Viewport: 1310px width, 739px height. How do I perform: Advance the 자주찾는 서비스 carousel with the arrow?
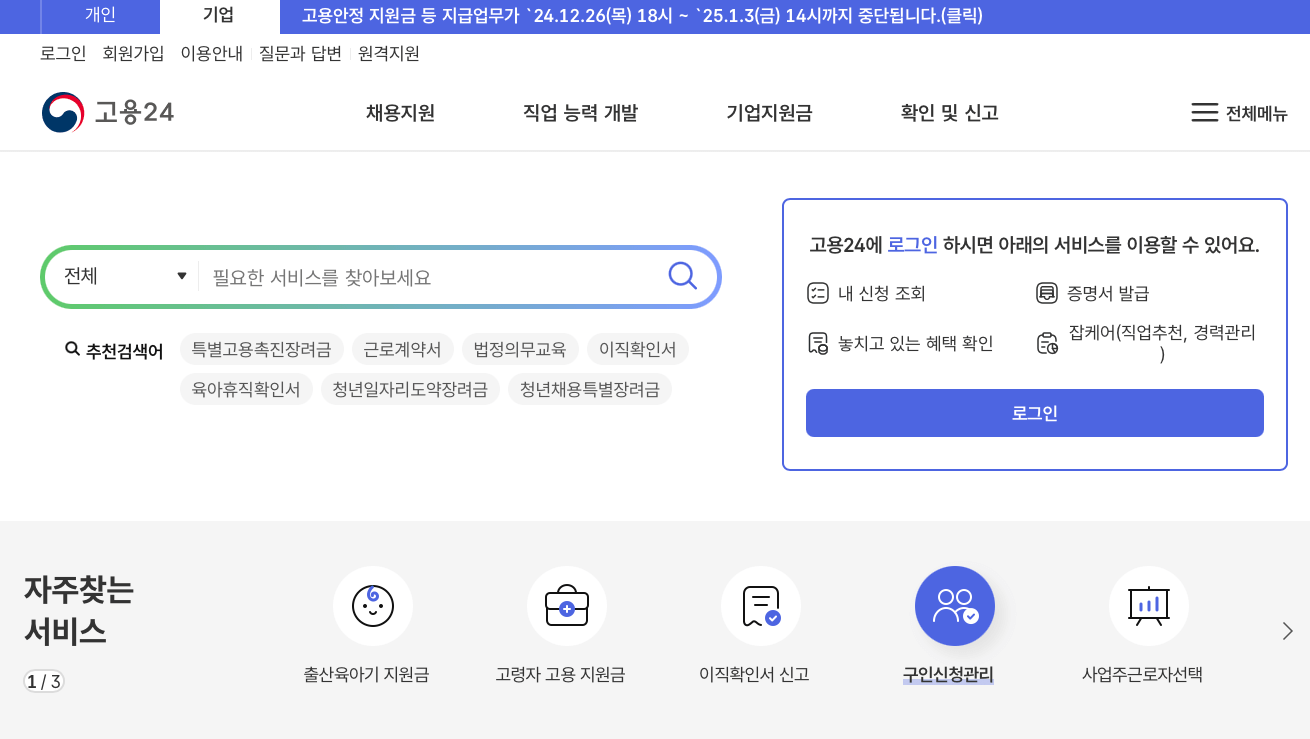[x=1288, y=631]
